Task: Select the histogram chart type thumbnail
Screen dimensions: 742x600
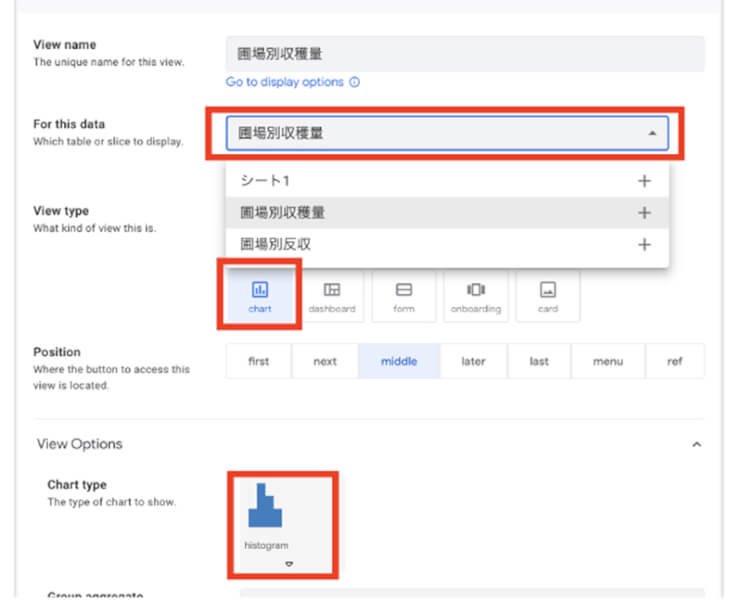Action: click(x=265, y=510)
